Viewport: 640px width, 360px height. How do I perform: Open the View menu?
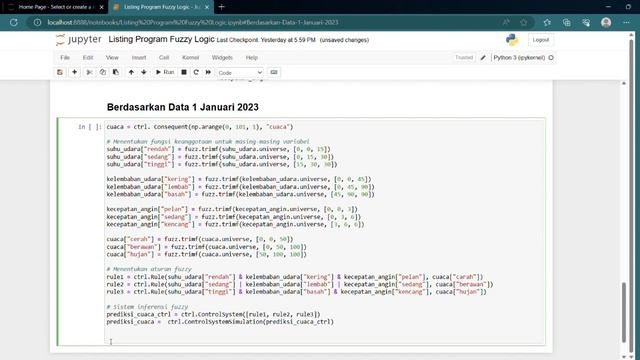tap(112, 58)
